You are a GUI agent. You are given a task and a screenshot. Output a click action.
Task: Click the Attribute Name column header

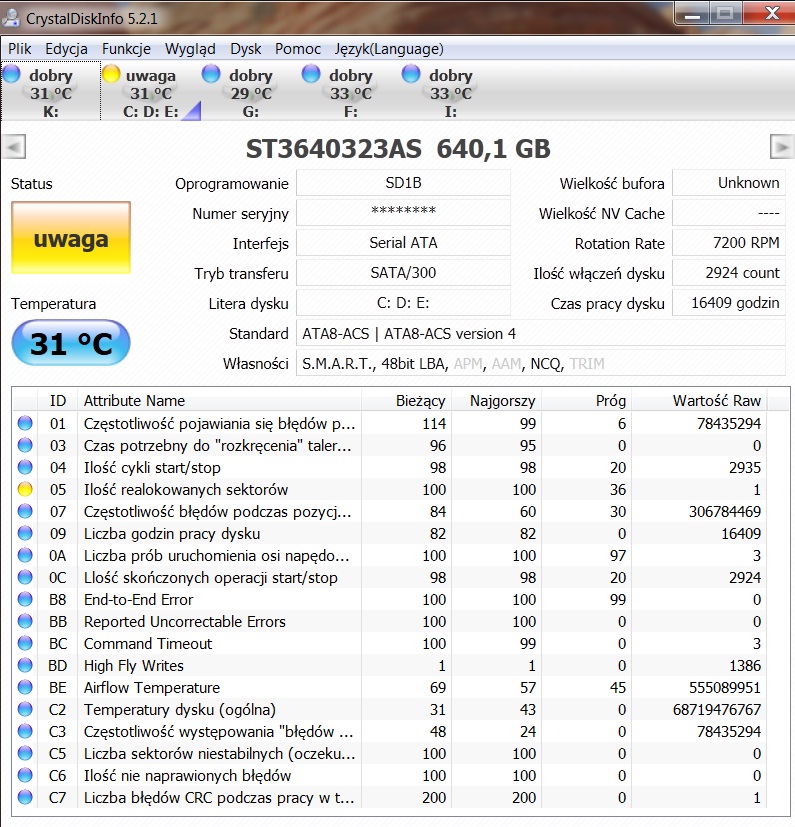tap(219, 401)
